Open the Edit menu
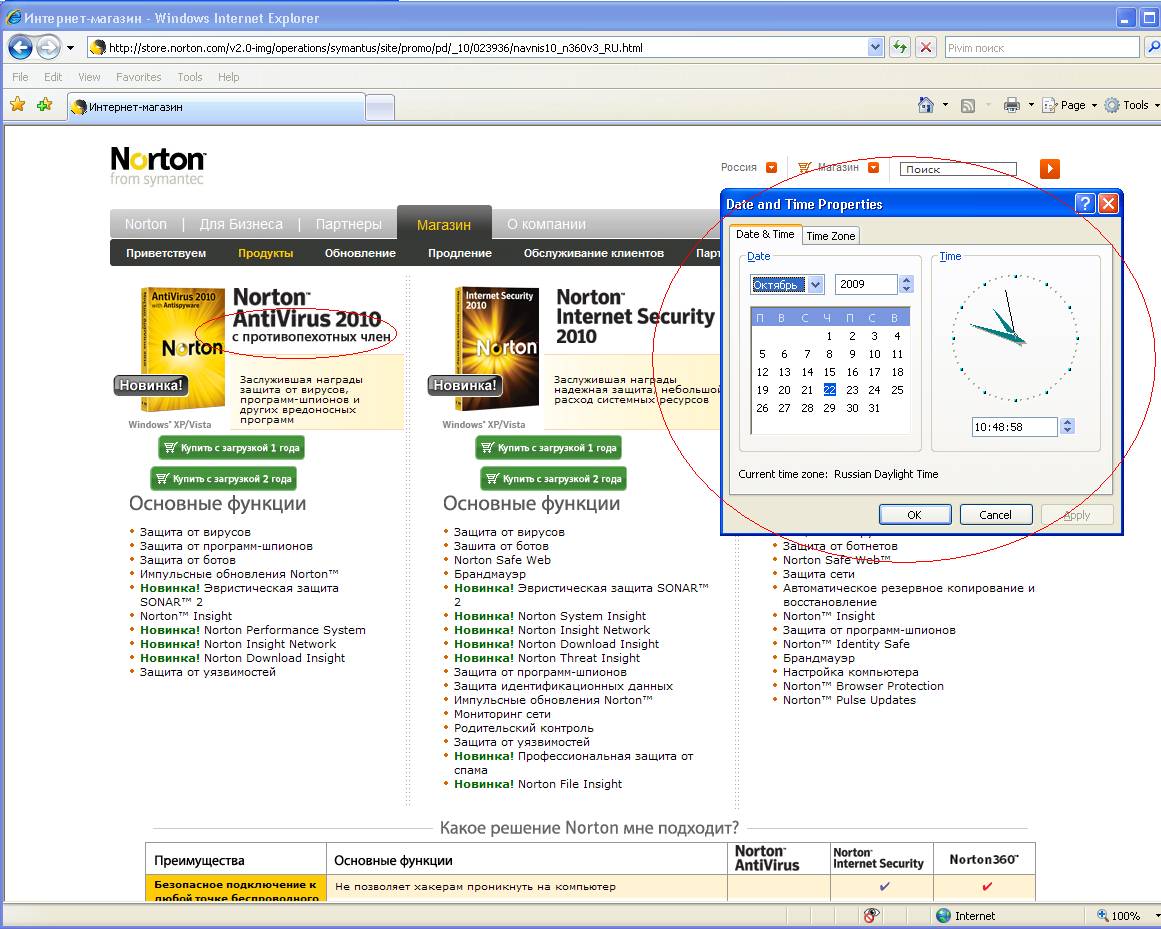 click(53, 77)
